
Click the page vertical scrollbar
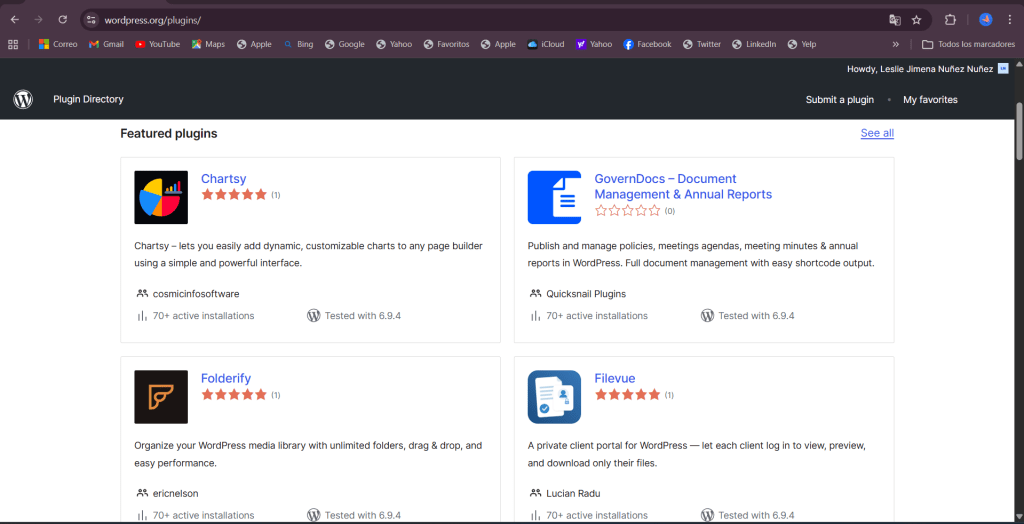(1019, 130)
